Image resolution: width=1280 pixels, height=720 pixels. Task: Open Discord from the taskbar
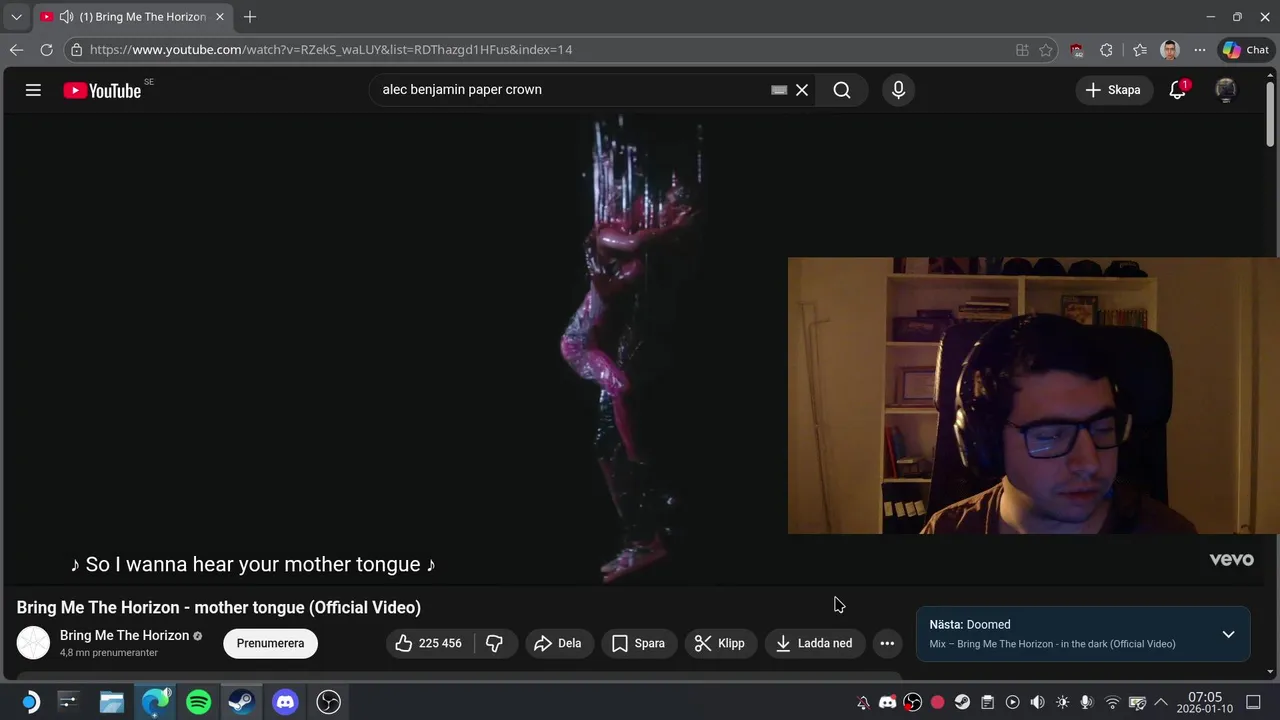[x=285, y=702]
